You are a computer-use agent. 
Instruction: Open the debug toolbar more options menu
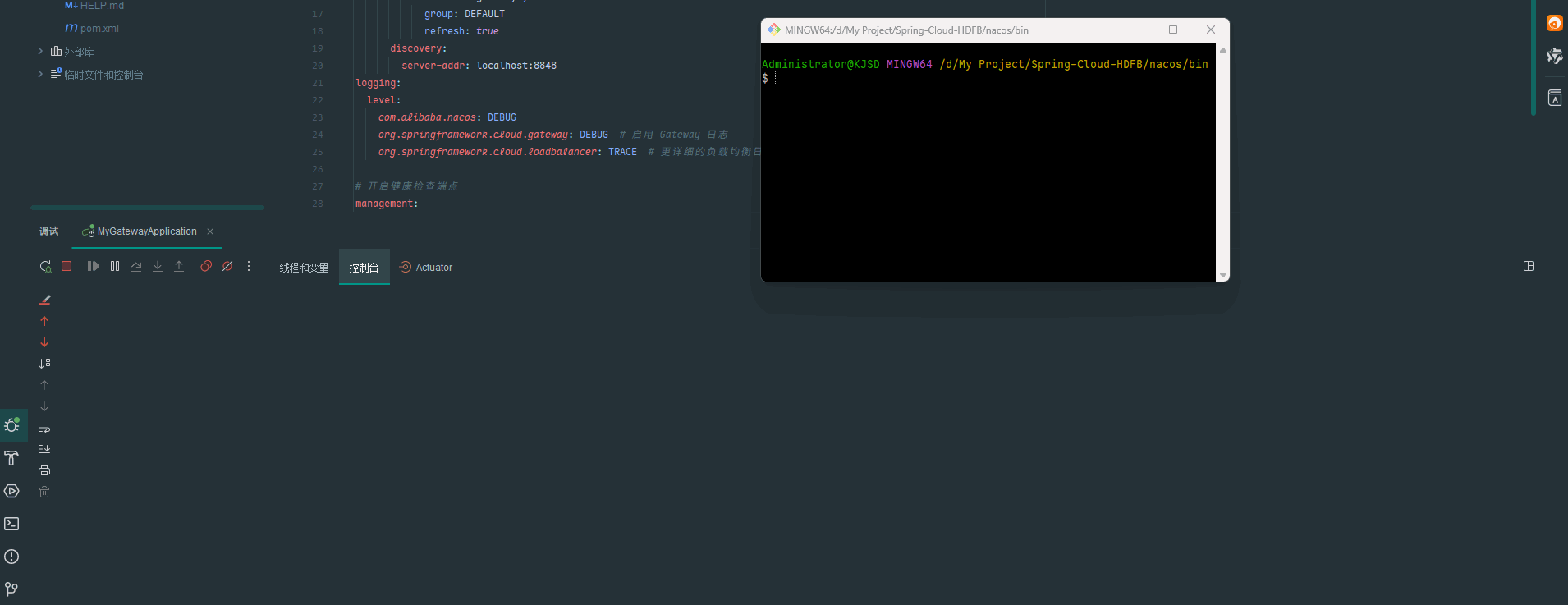(x=249, y=266)
